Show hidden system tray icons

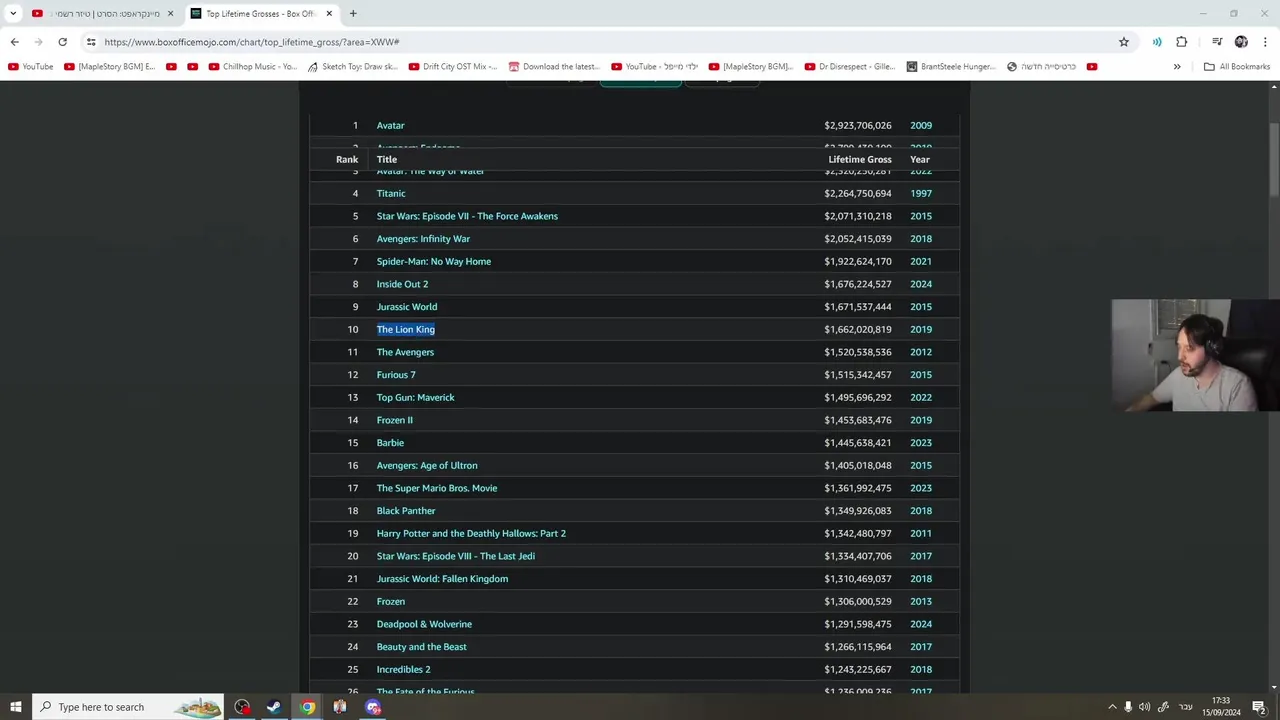[1111, 707]
